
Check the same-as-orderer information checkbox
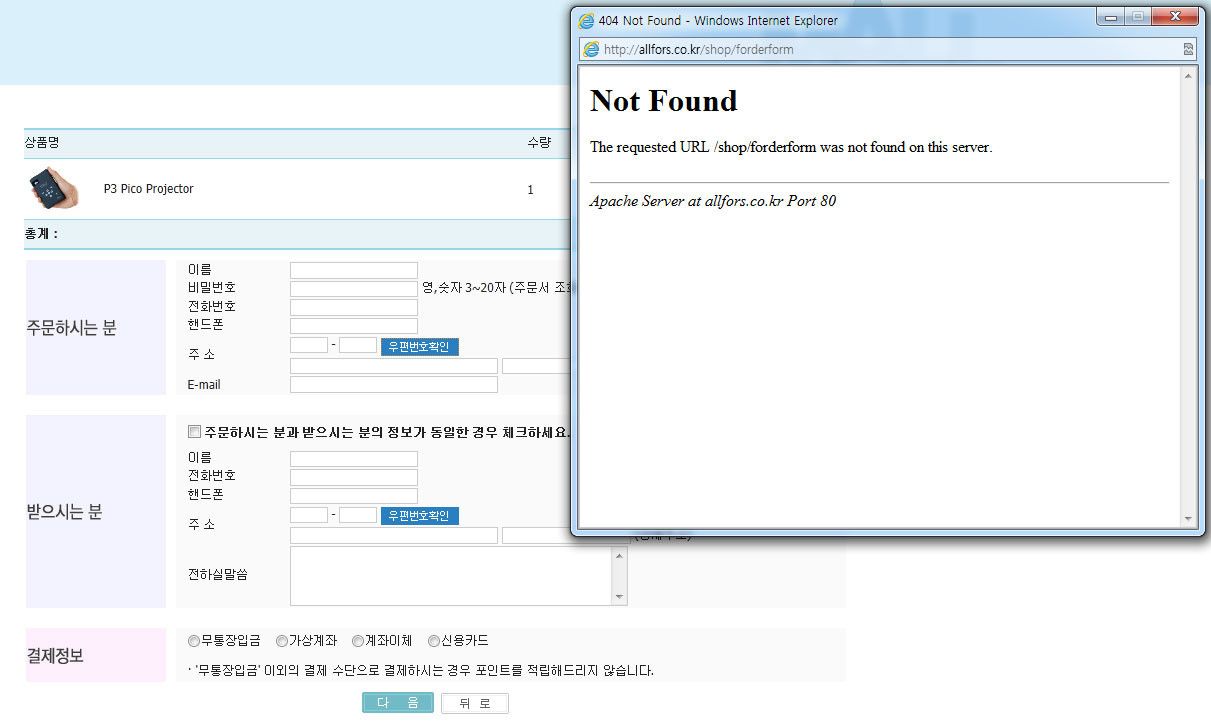click(195, 432)
